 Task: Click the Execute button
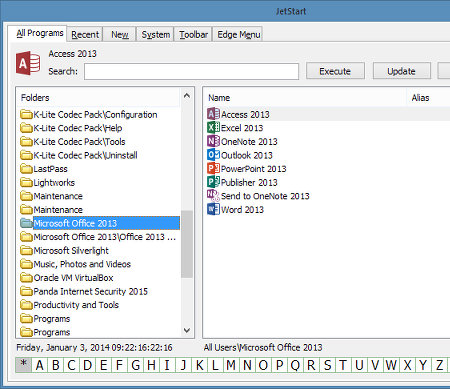tap(335, 71)
